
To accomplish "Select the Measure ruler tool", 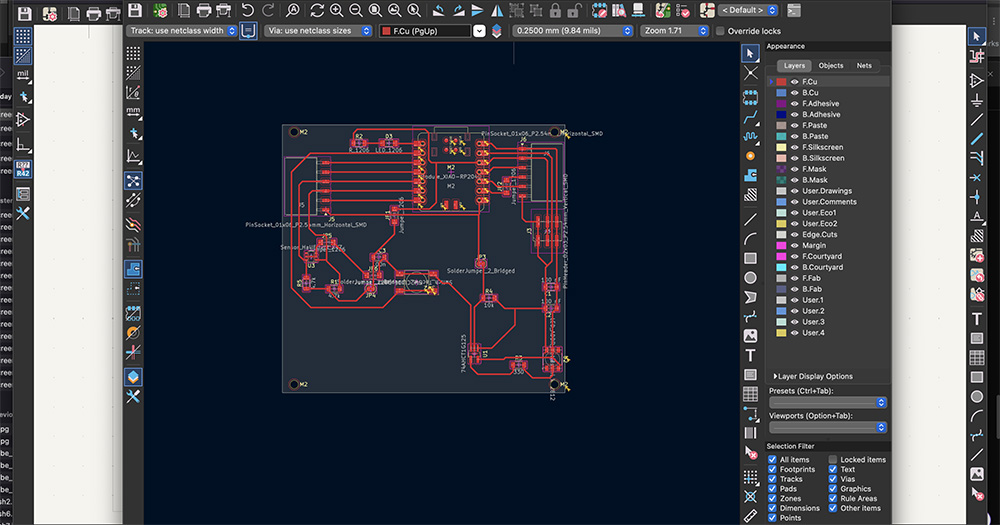I will [751, 515].
